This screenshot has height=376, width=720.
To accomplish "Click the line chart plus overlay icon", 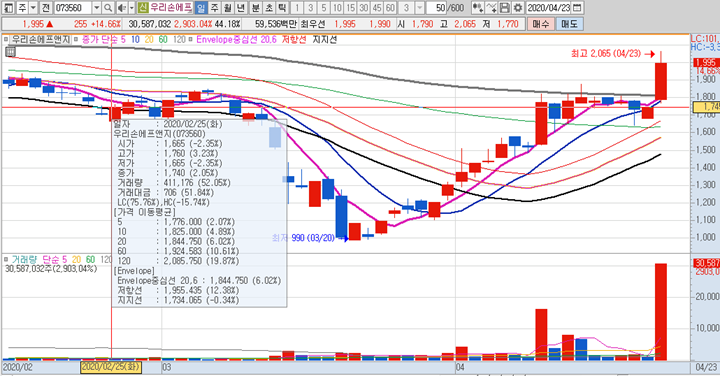I will [x=491, y=8].
